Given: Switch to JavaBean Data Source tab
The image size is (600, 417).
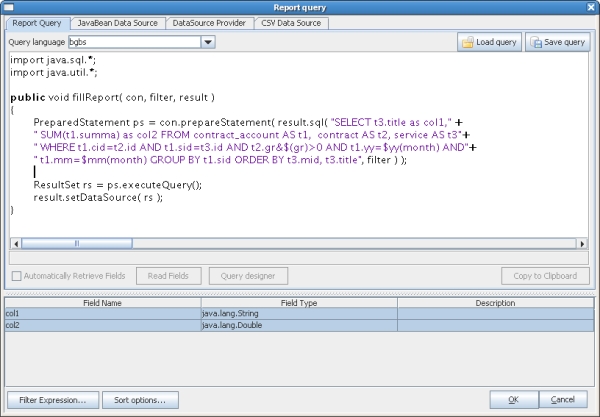Looking at the screenshot, I should [117, 21].
